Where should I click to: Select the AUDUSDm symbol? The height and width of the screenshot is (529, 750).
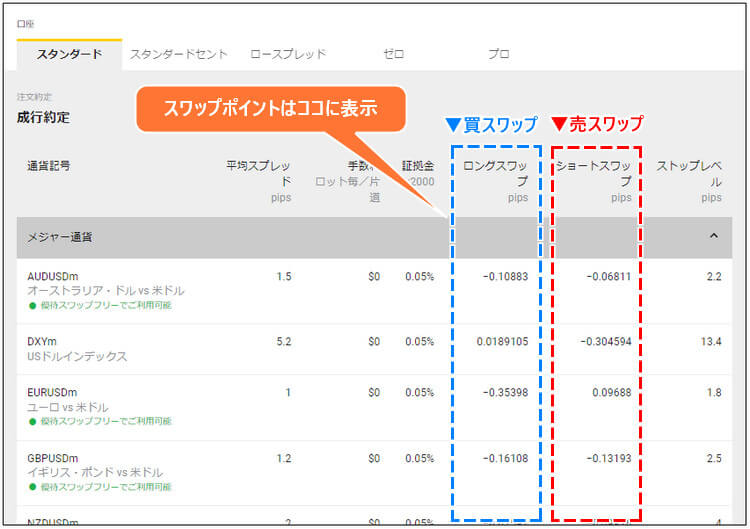pyautogui.click(x=53, y=276)
